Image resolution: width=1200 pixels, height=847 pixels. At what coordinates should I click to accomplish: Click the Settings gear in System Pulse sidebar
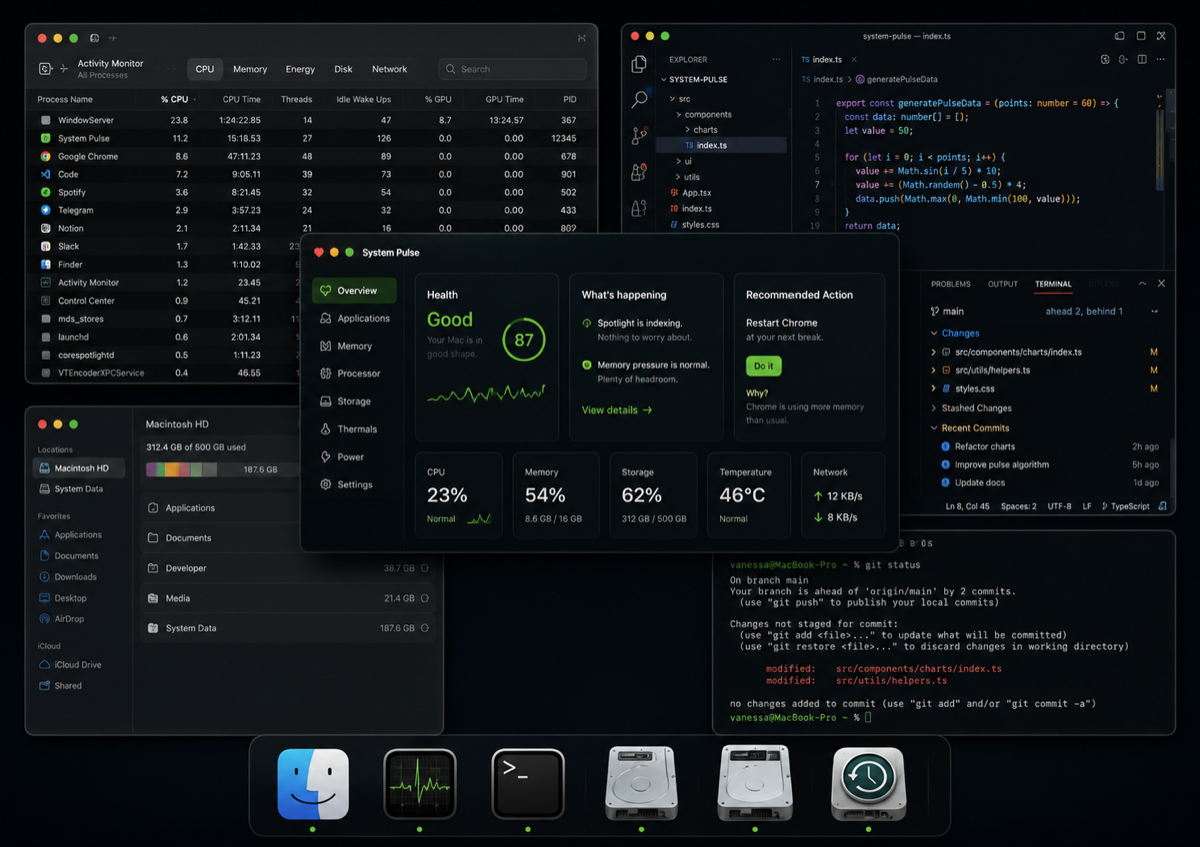pyautogui.click(x=326, y=484)
